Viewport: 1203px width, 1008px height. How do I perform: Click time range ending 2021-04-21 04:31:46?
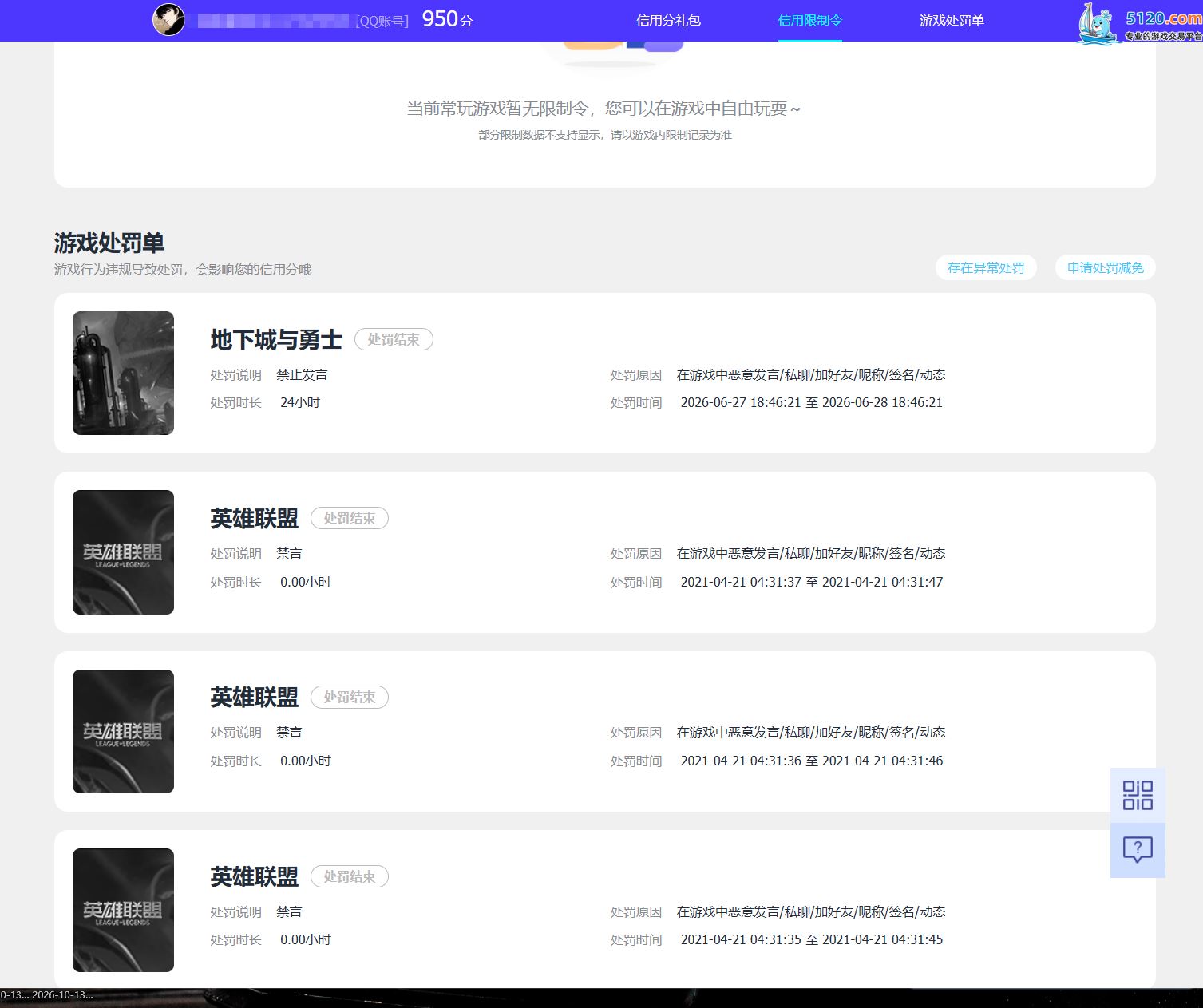[x=811, y=761]
